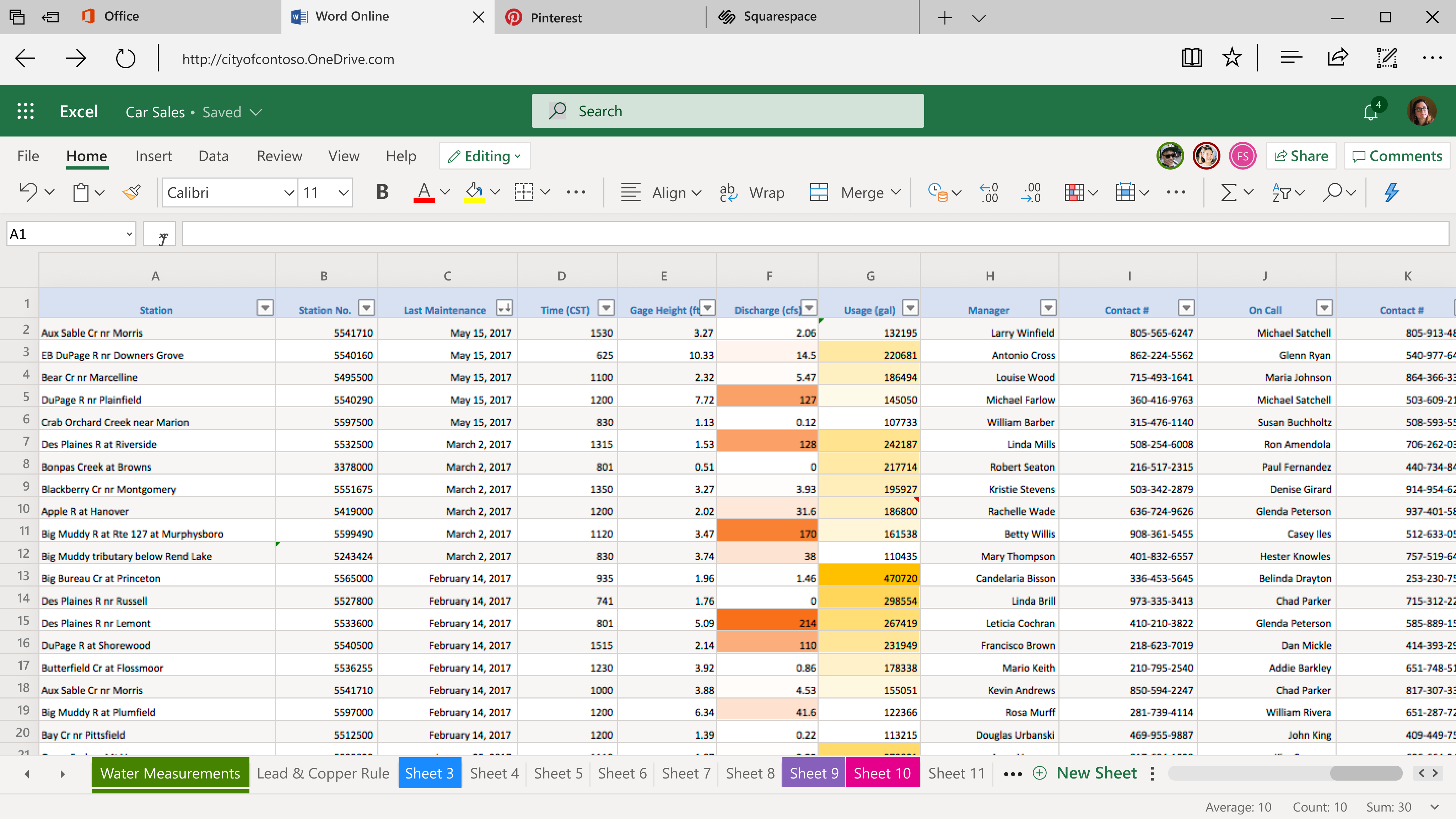Open the notifications bell icon
The width and height of the screenshot is (1456, 819).
tap(1370, 112)
